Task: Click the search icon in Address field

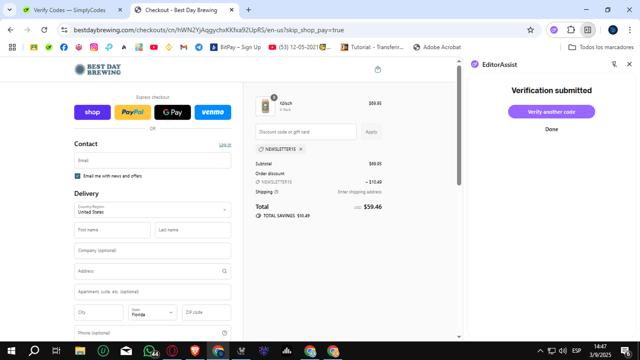Action: click(224, 271)
